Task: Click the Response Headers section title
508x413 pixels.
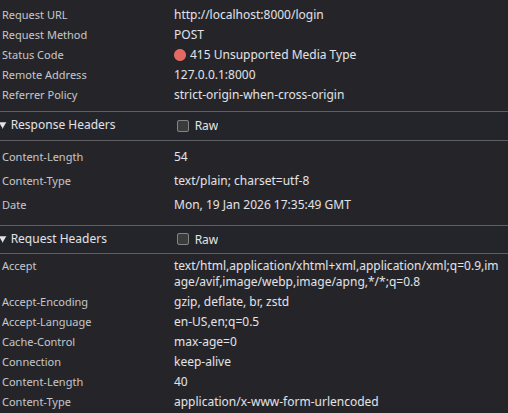Action: tap(63, 125)
